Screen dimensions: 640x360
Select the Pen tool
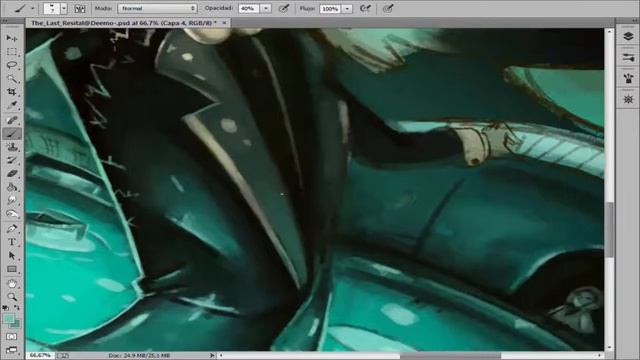(x=11, y=229)
